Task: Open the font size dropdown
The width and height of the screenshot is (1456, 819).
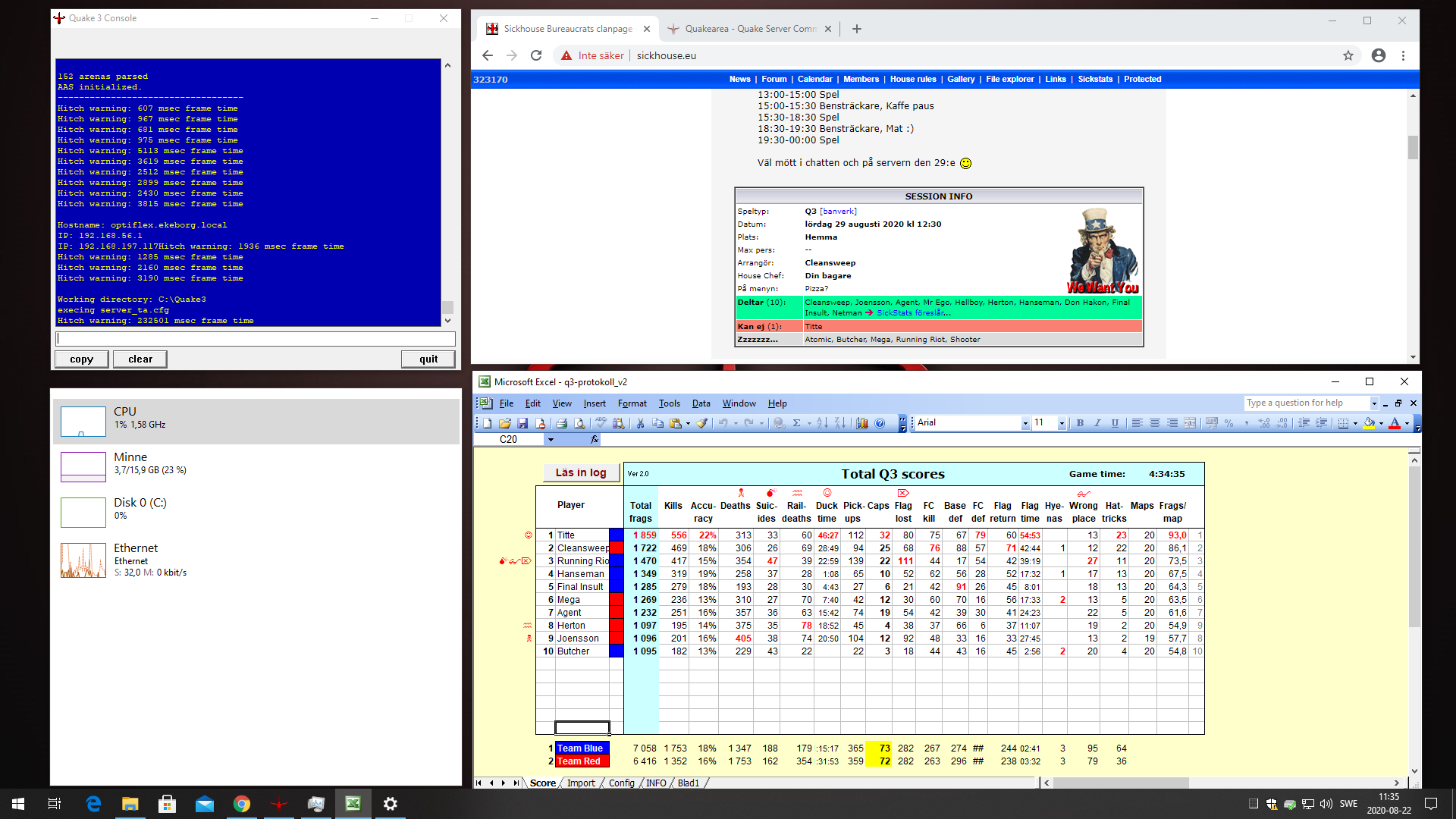Action: pyautogui.click(x=1062, y=423)
